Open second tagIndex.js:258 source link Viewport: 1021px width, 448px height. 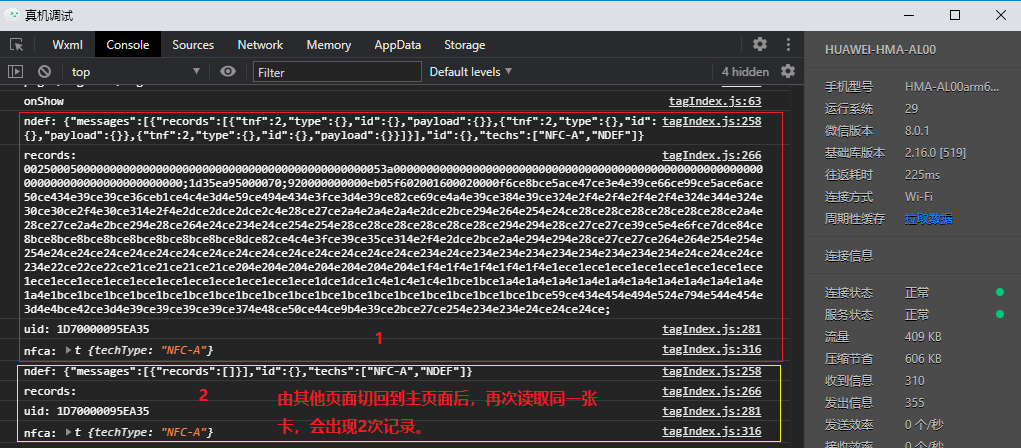(712, 371)
